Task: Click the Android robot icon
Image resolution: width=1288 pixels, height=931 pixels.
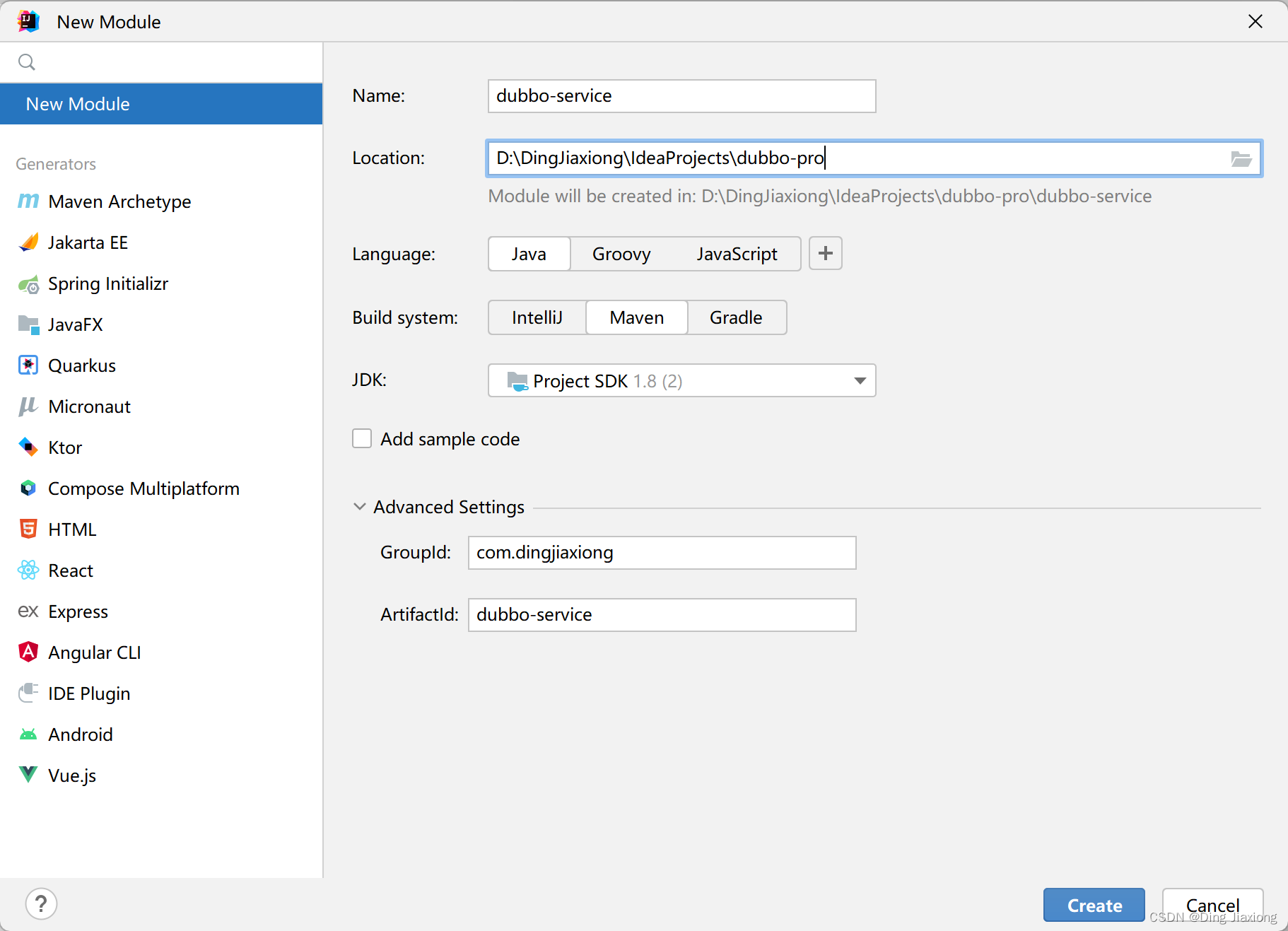Action: pos(28,734)
